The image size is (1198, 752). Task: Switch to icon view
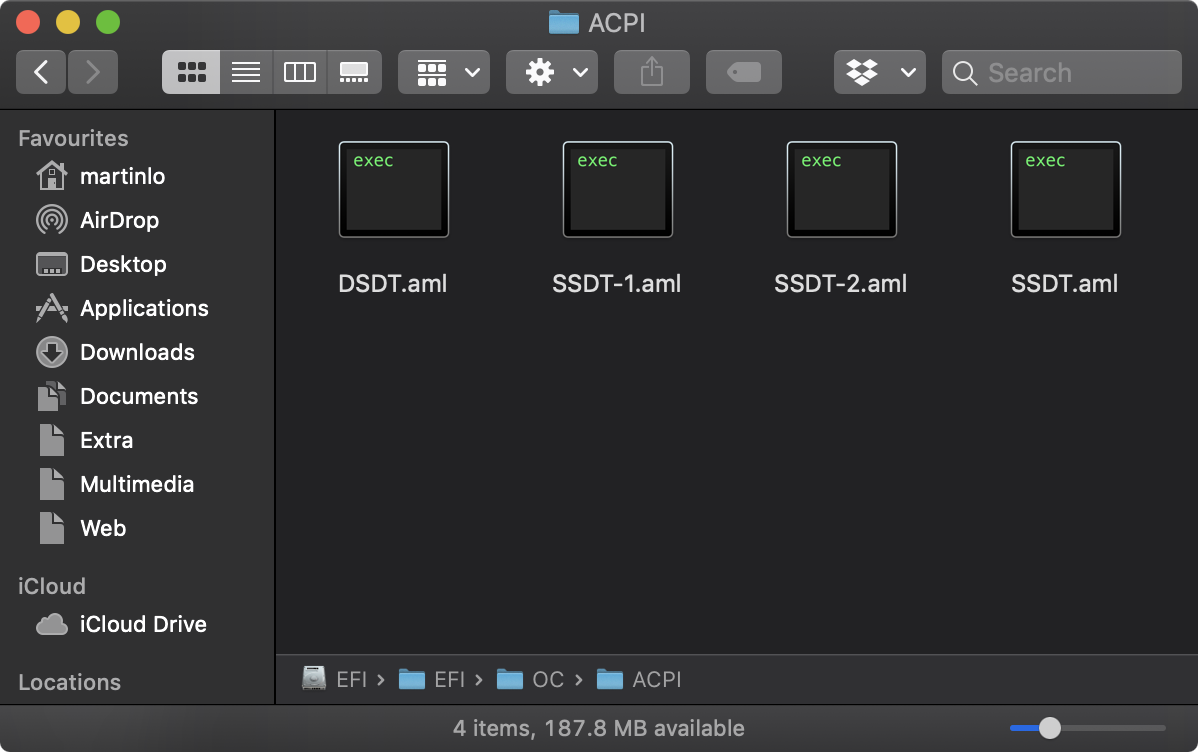coord(191,72)
